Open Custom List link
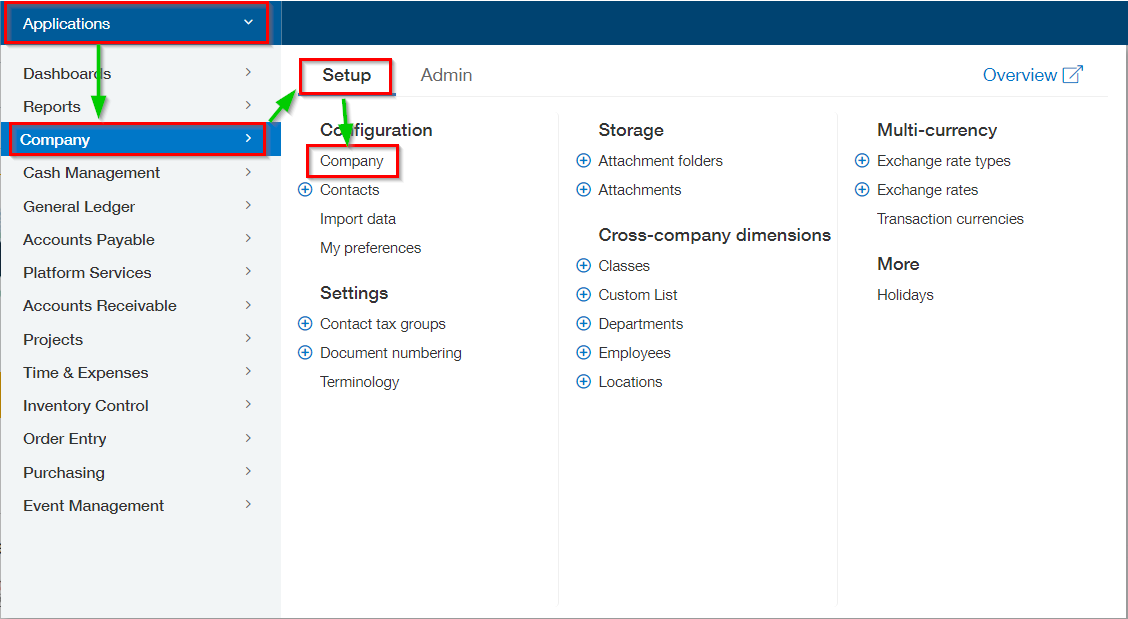The width and height of the screenshot is (1128, 619). point(638,294)
